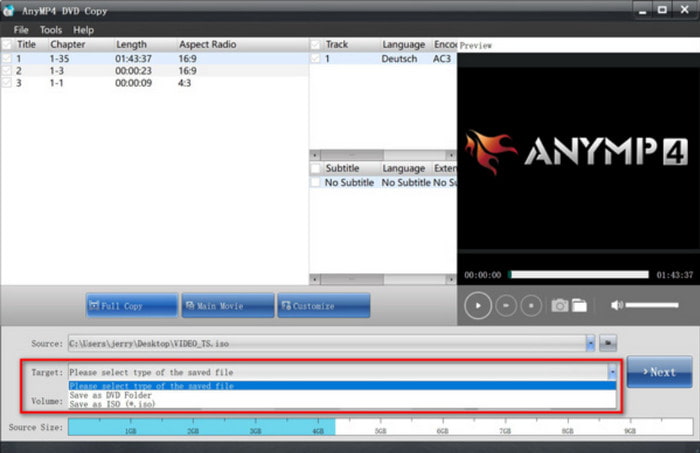The height and width of the screenshot is (453, 700).
Task: Click the Source path input field
Action: (x=327, y=343)
